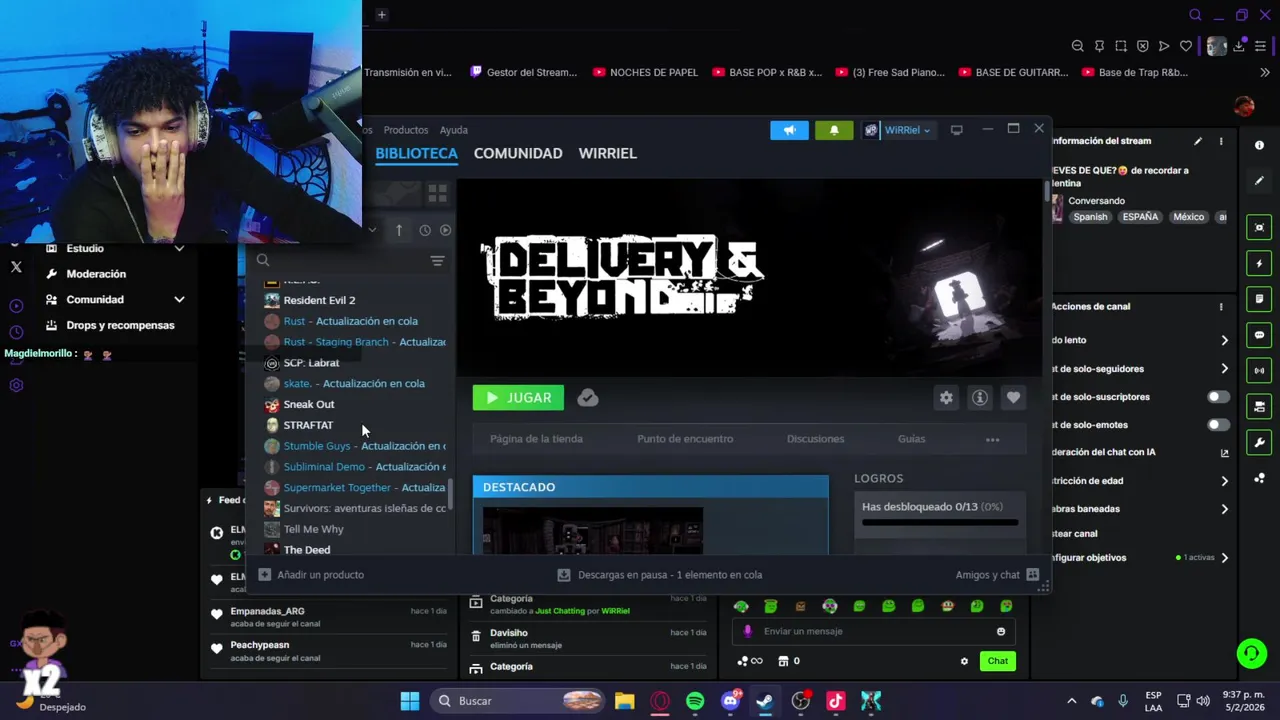Show more game links ellipsis

(992, 439)
